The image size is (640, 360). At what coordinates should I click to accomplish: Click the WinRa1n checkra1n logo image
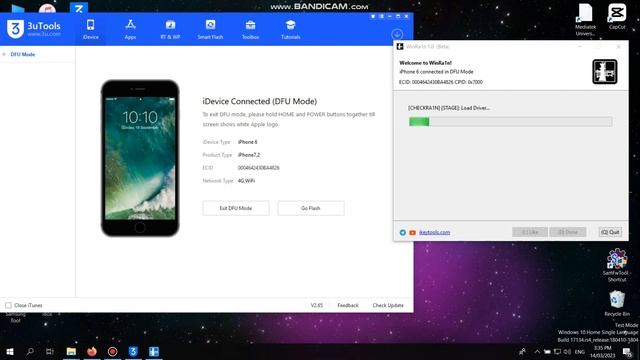tap(604, 72)
